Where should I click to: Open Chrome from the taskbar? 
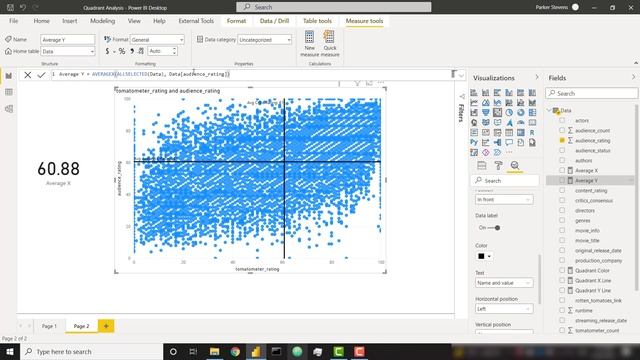tap(235, 351)
